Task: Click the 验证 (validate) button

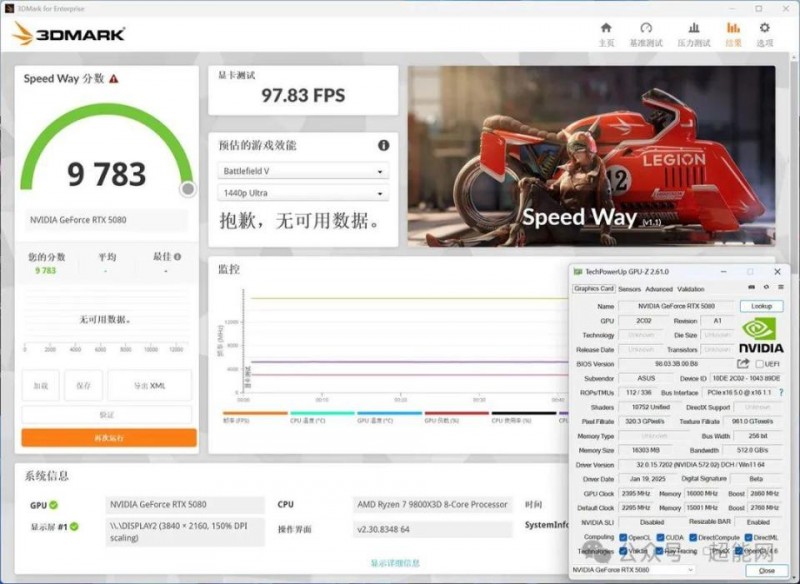Action: pyautogui.click(x=107, y=415)
